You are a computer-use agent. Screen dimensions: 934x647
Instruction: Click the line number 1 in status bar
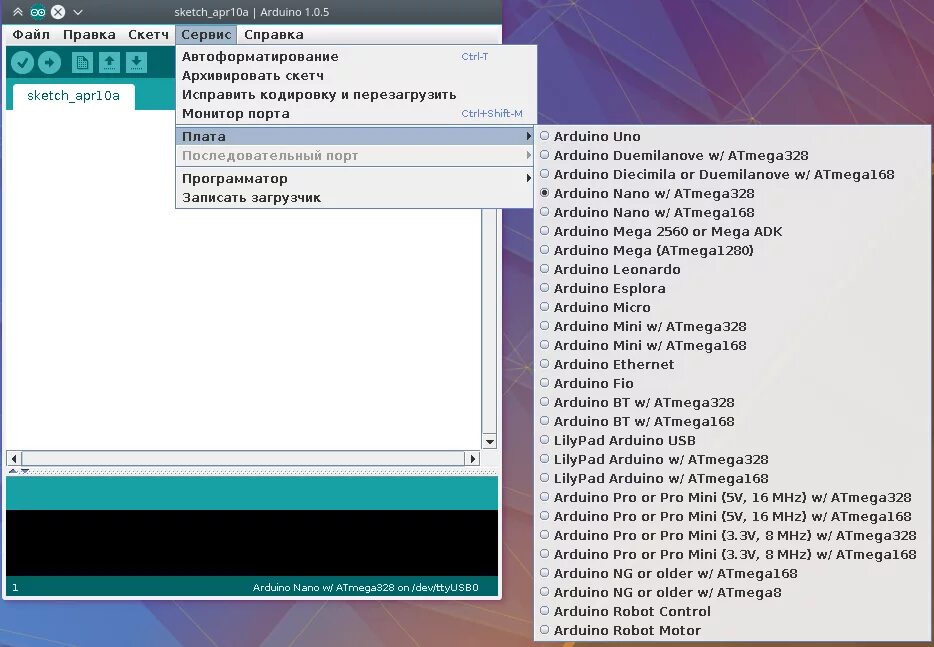(x=15, y=587)
